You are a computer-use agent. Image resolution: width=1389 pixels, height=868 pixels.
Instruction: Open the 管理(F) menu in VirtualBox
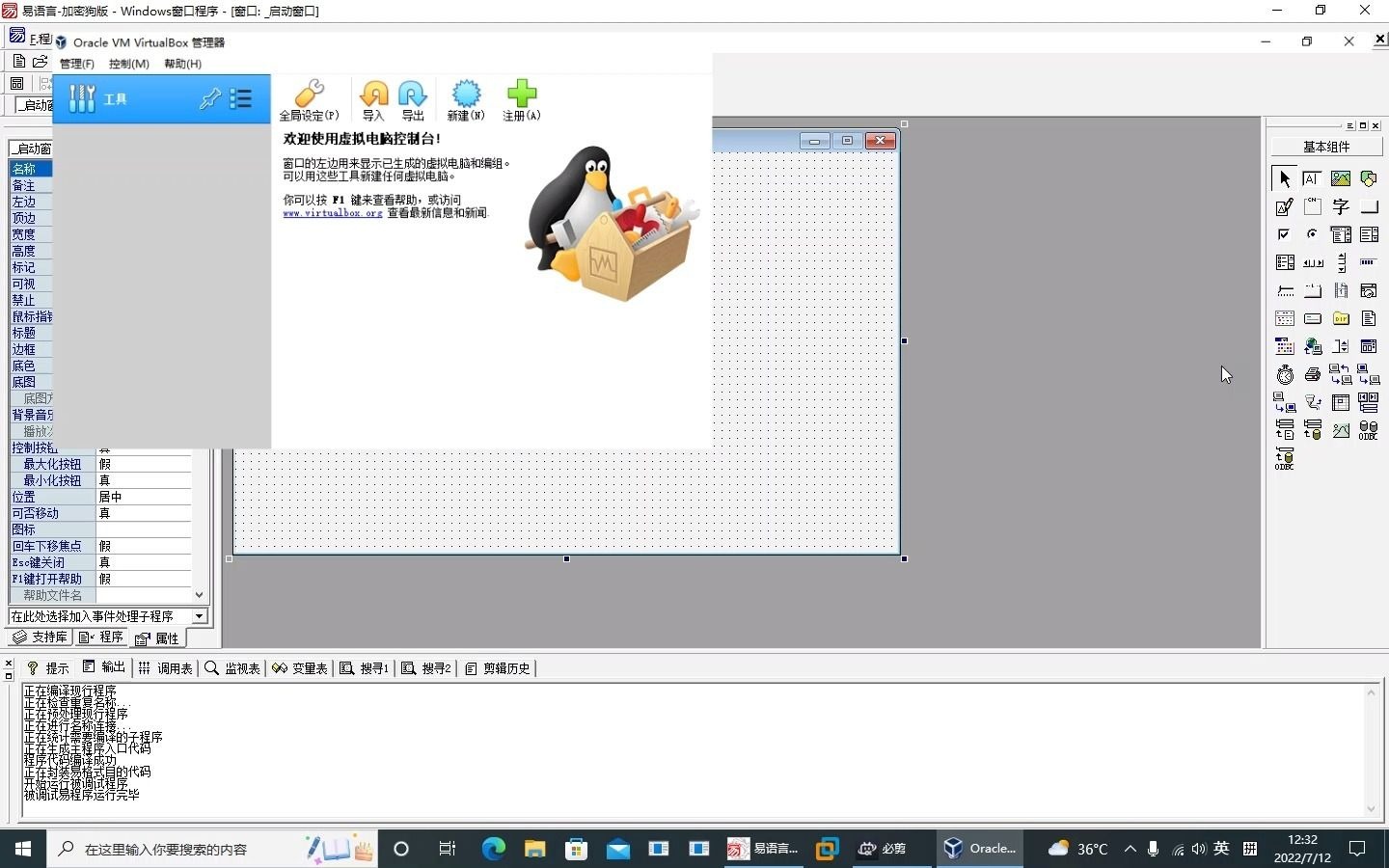point(77,64)
